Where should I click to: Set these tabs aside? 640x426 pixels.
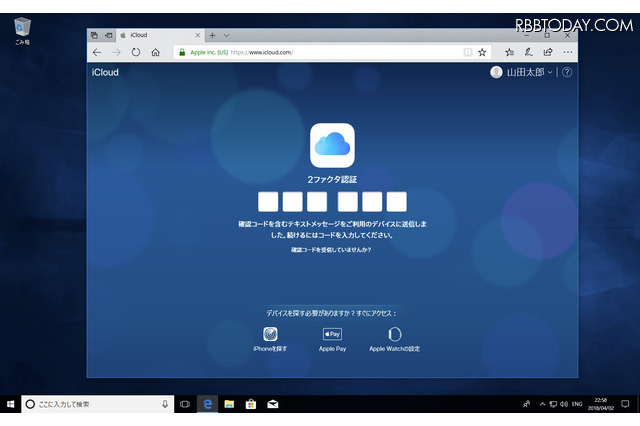click(109, 36)
